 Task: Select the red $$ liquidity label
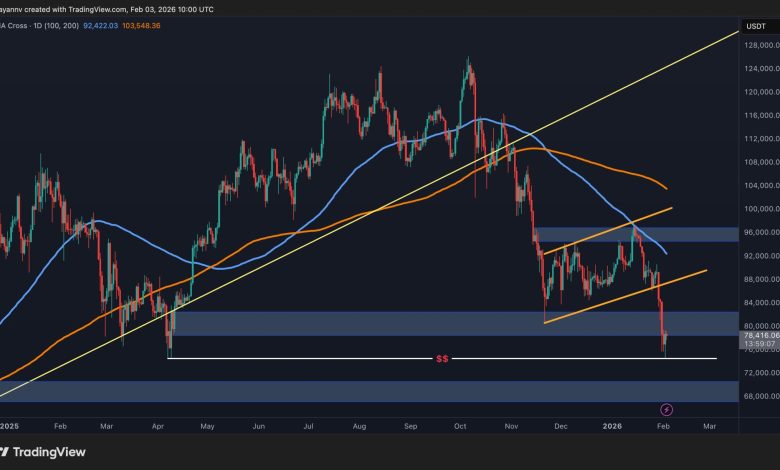(439, 358)
